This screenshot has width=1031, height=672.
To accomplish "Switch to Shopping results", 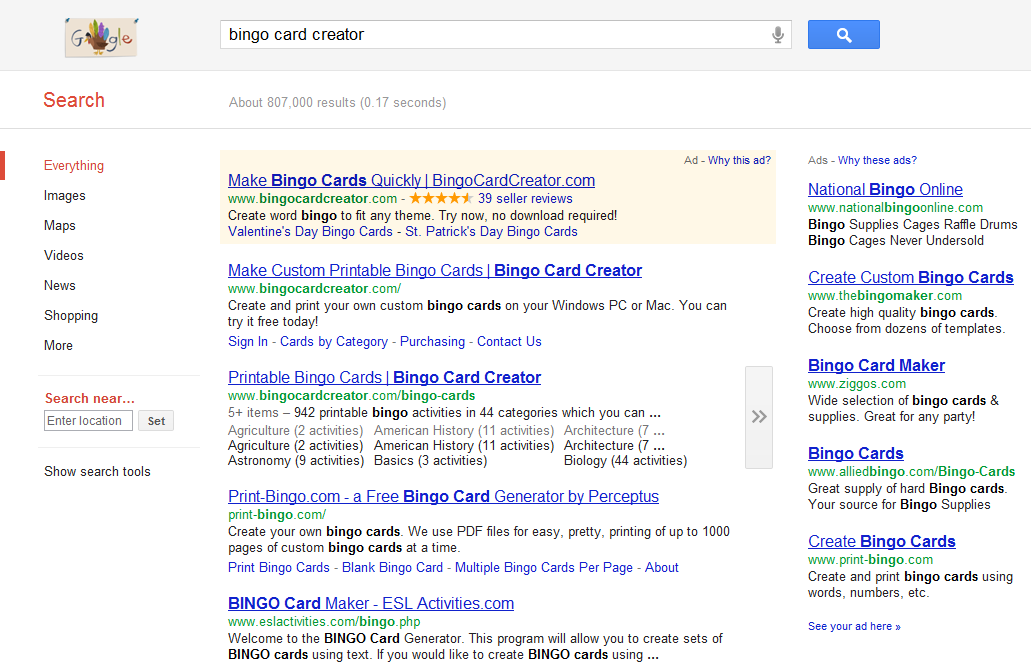I will click(71, 316).
